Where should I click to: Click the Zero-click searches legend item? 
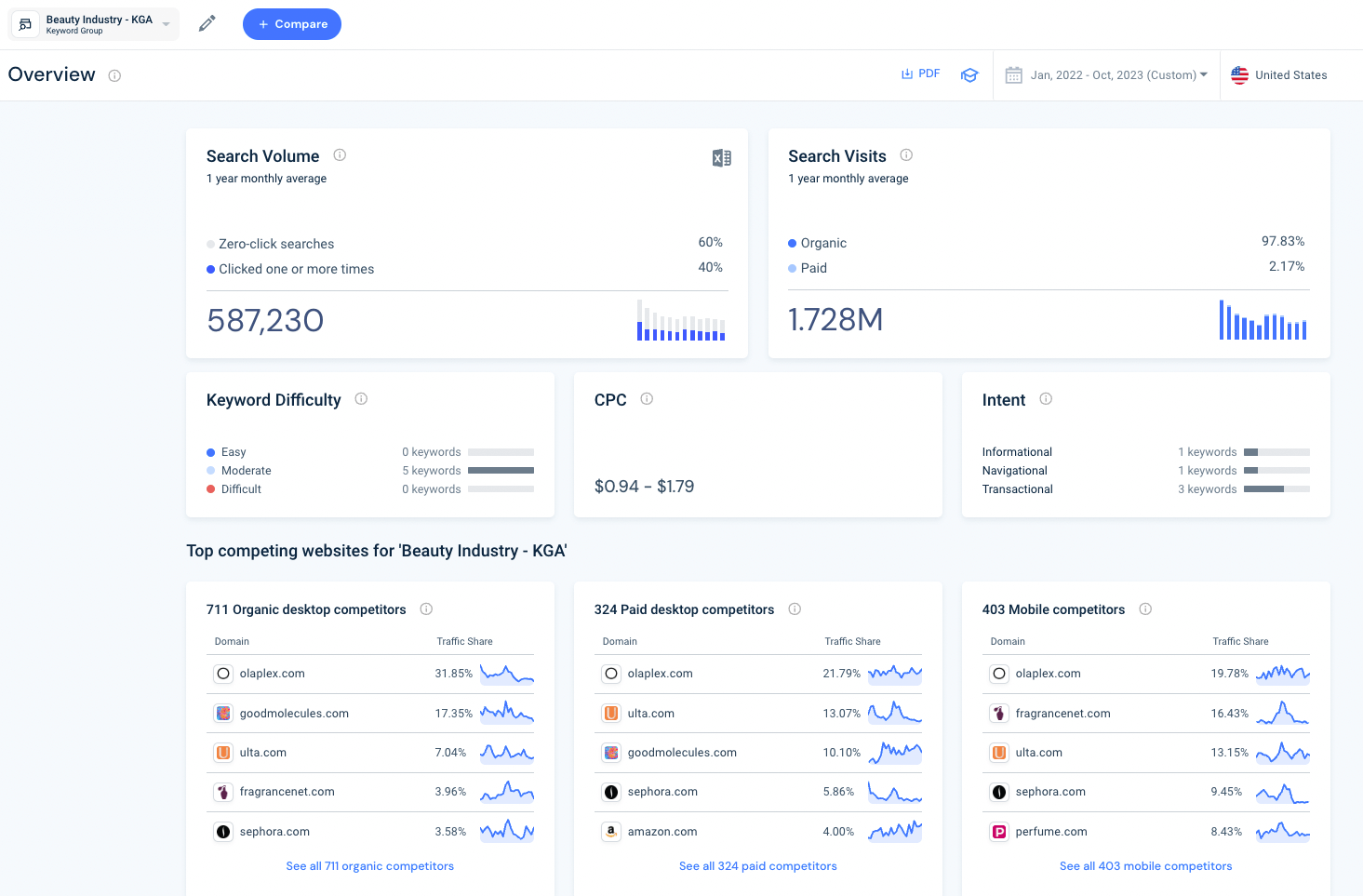[270, 244]
